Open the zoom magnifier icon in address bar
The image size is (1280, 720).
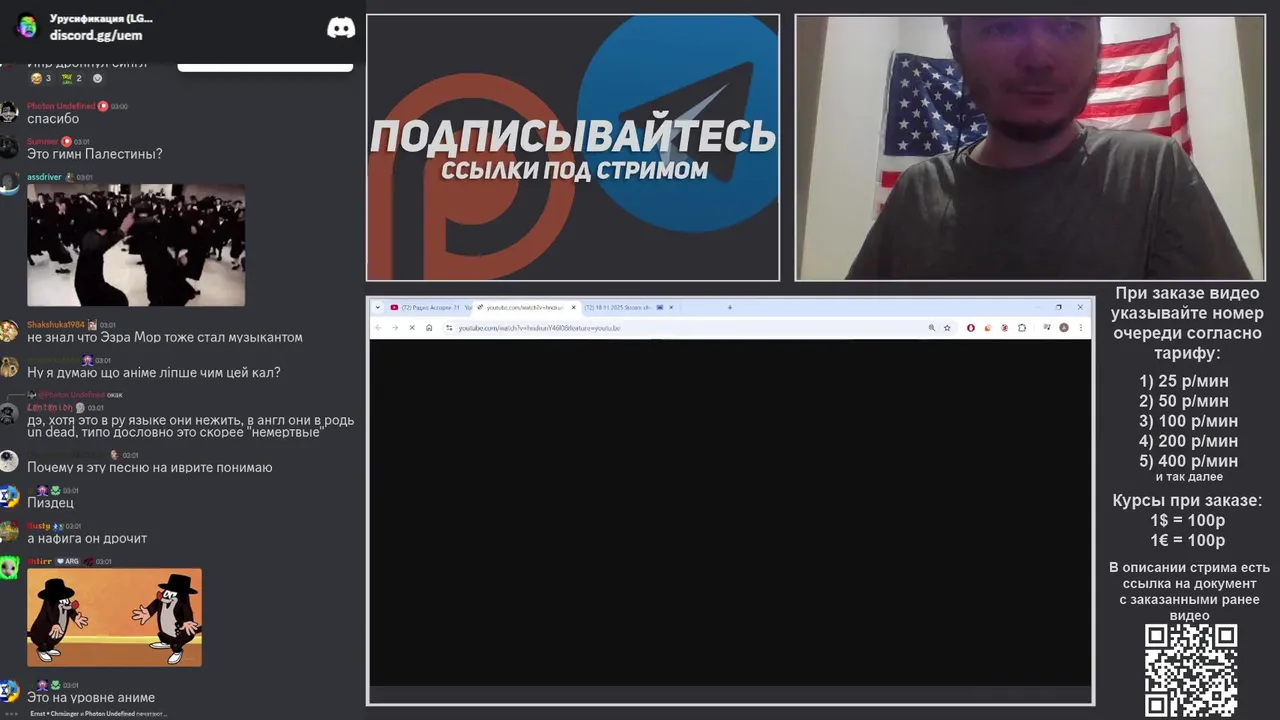(x=932, y=328)
